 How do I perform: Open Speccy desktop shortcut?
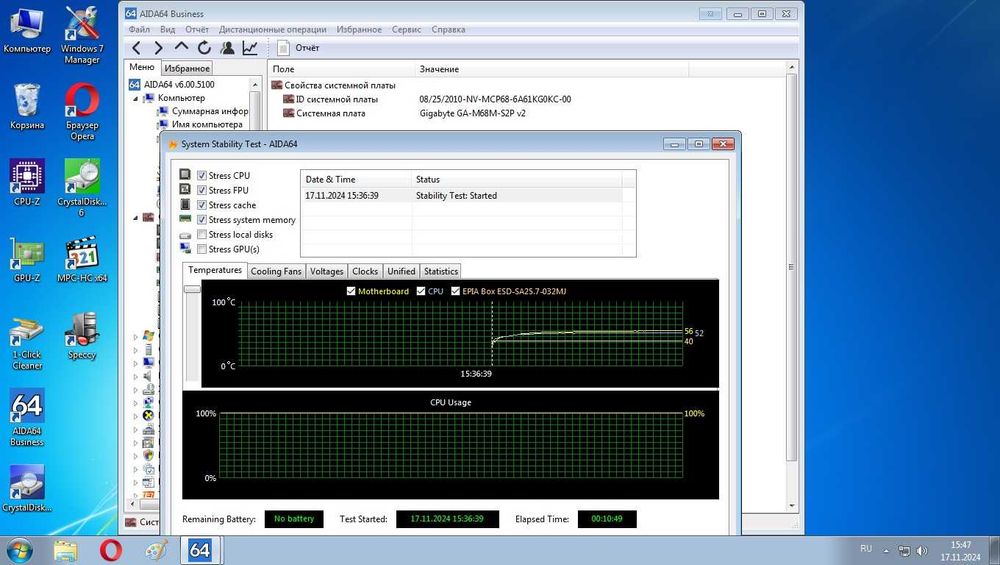[82, 336]
